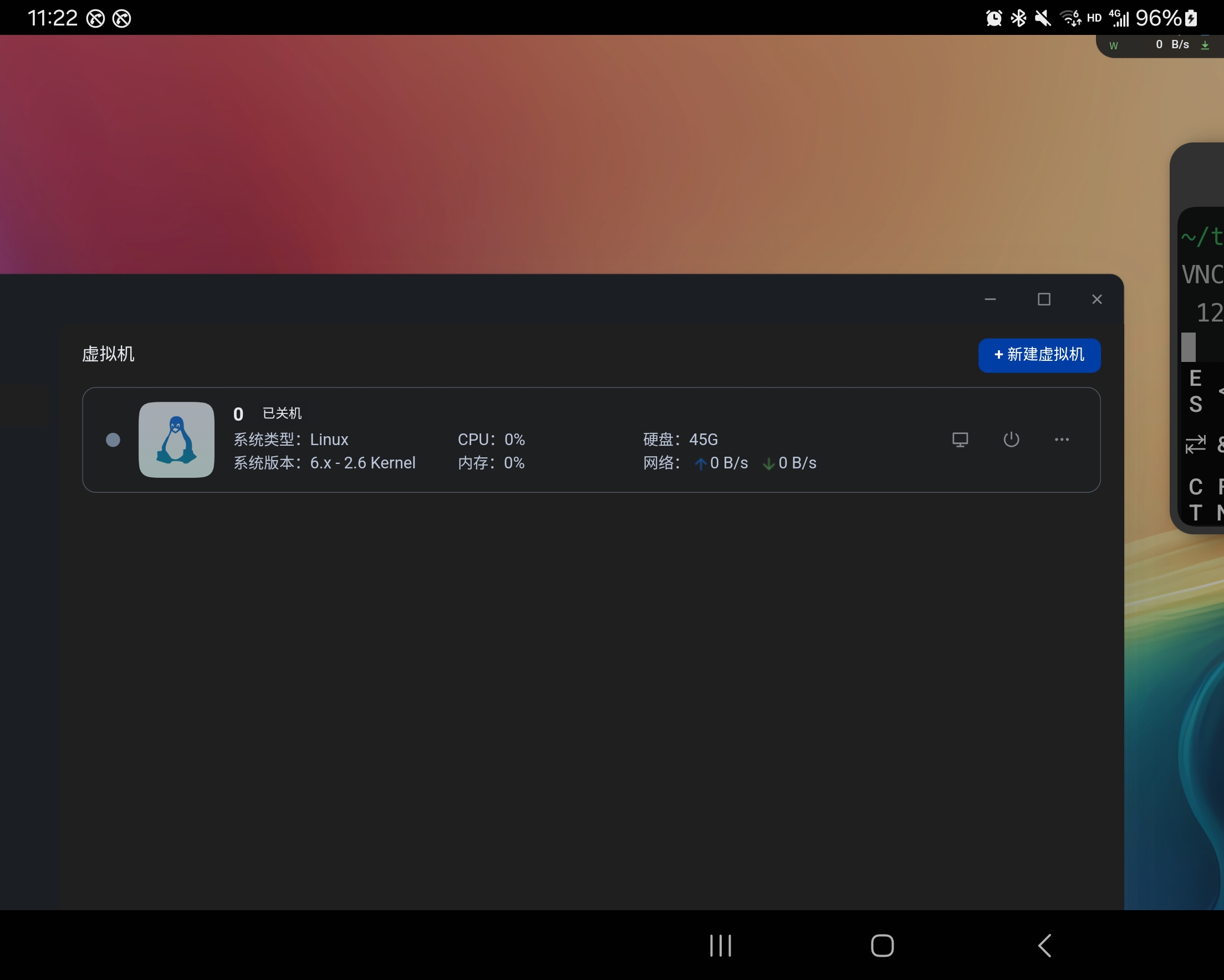This screenshot has width=1224, height=980.
Task: Close the virtual machine manager window
Action: [1097, 299]
